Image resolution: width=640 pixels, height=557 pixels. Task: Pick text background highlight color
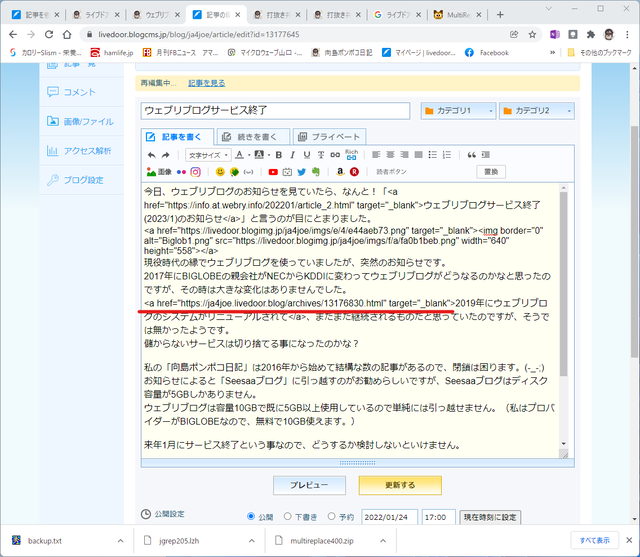pos(259,155)
